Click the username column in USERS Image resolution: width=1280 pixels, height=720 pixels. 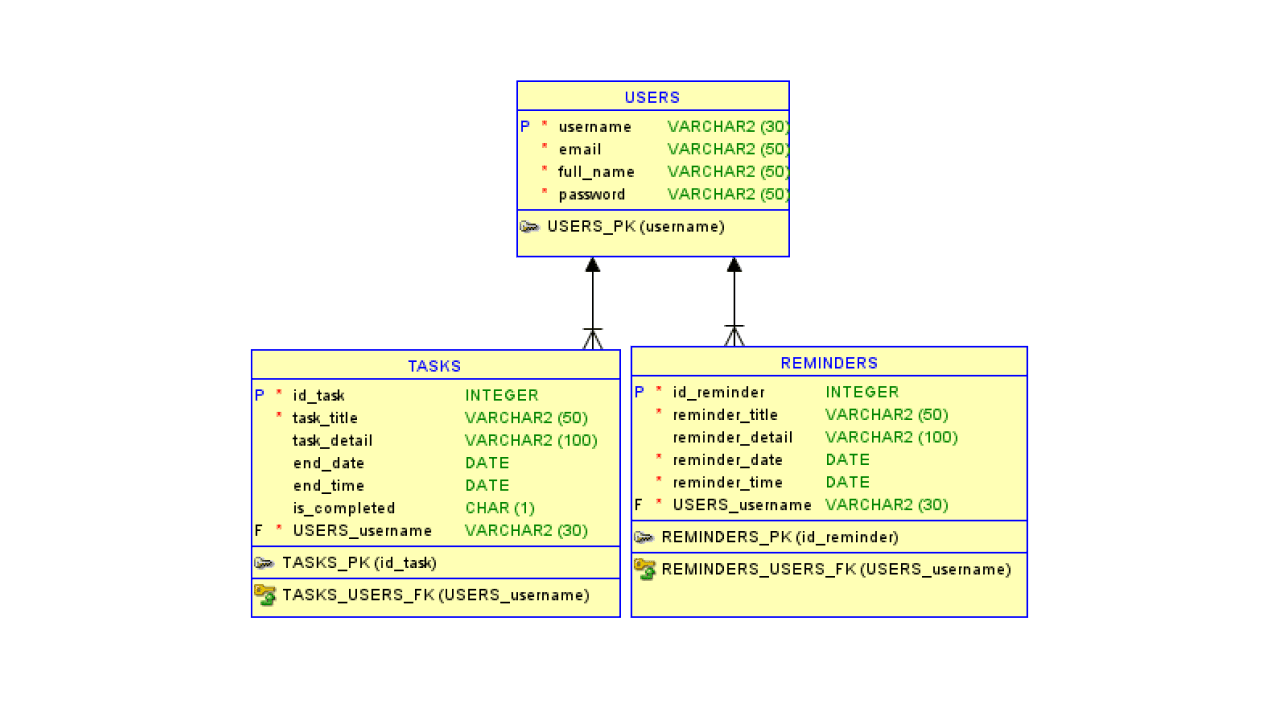point(595,127)
